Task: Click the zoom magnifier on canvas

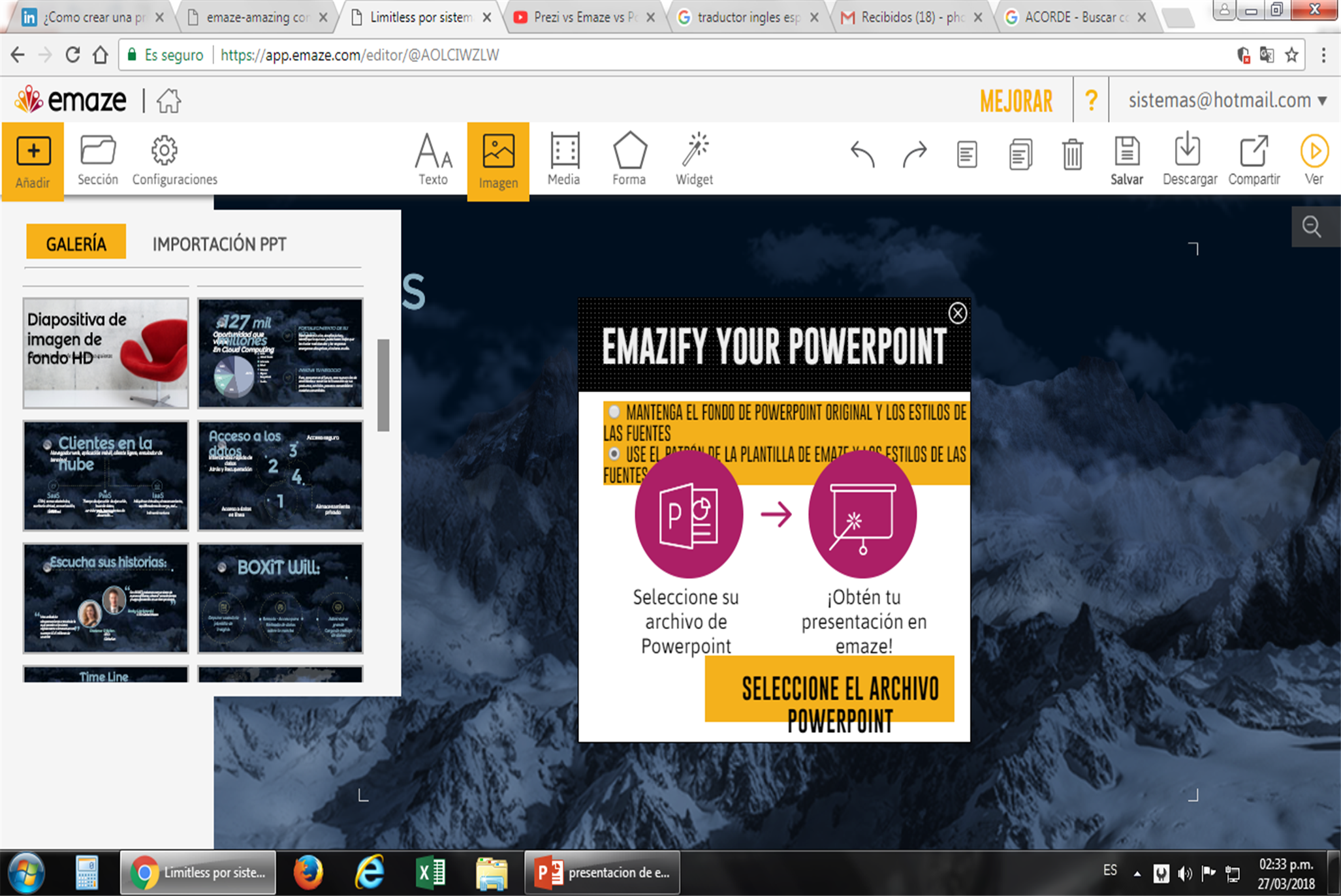Action: coord(1312,226)
